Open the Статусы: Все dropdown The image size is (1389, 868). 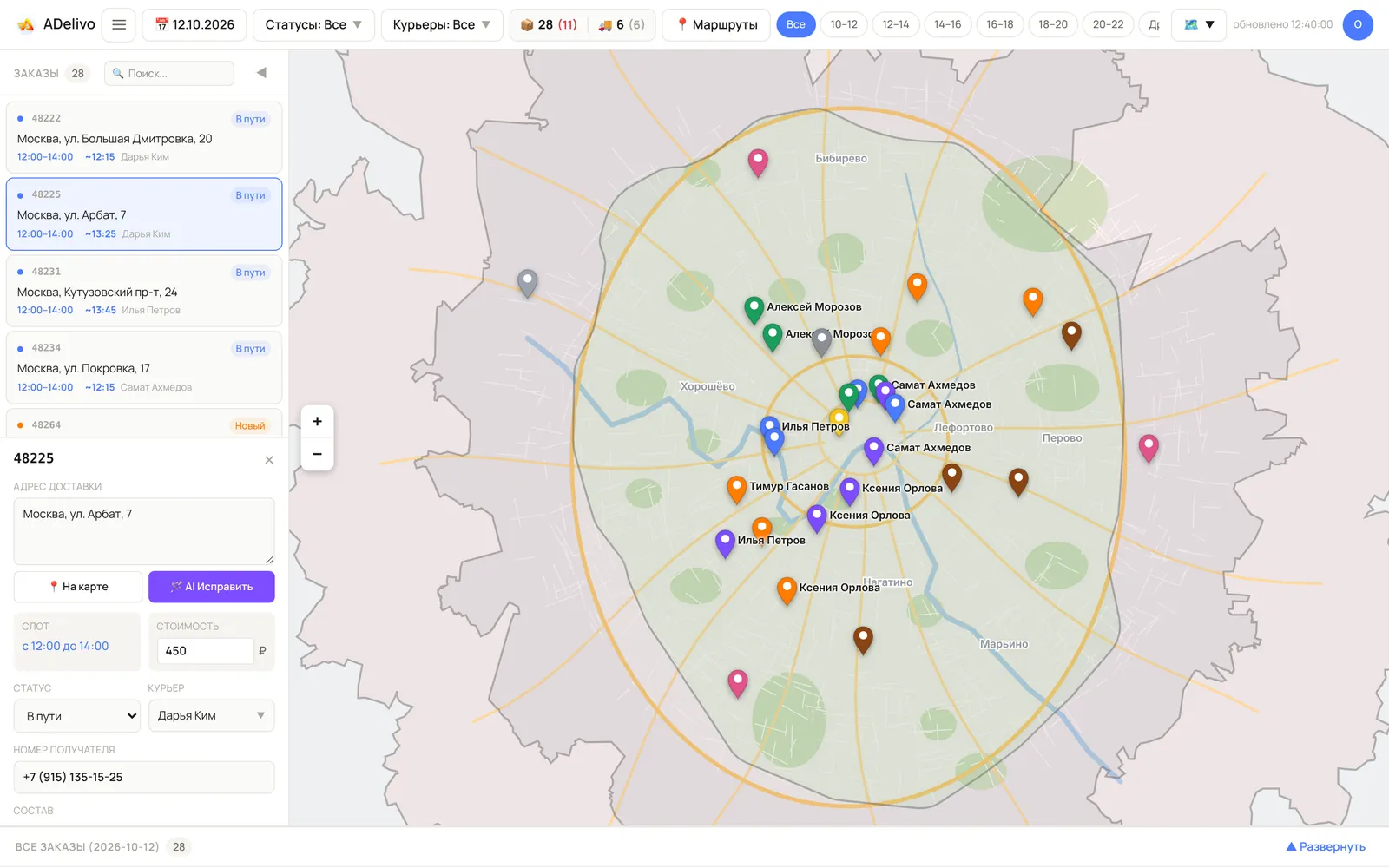click(x=313, y=24)
